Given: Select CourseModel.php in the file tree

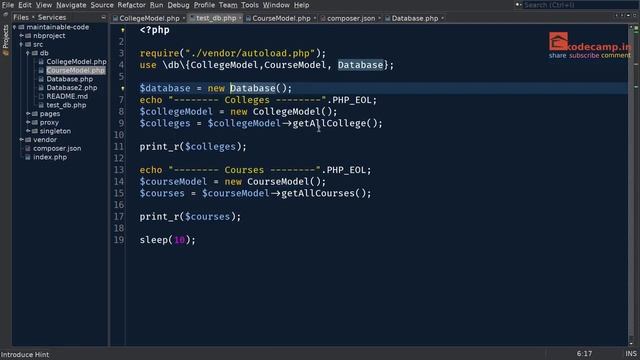Looking at the screenshot, I should [76, 70].
